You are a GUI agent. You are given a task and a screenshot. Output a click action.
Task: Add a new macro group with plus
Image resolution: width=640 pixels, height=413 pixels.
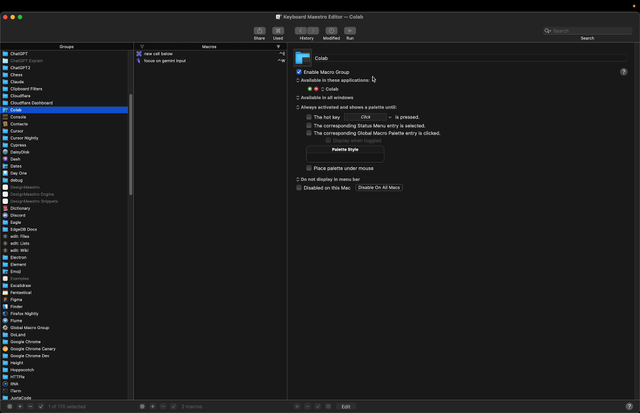point(20,406)
